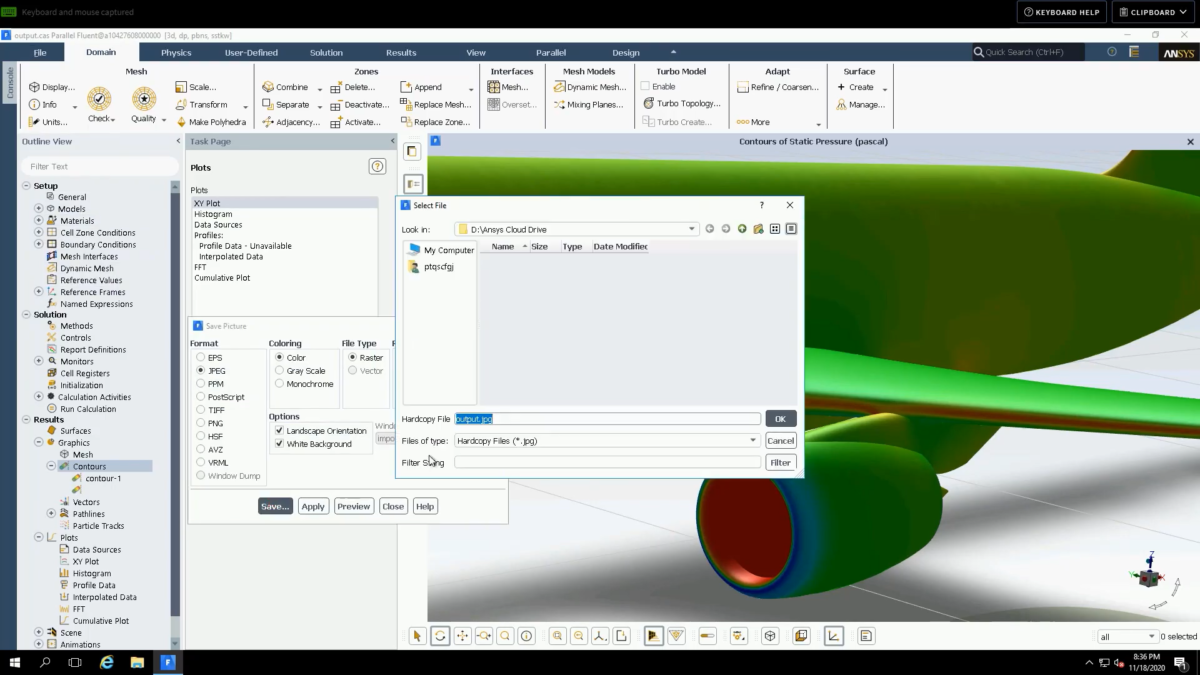Toggle White Background checkbox

click(x=279, y=444)
